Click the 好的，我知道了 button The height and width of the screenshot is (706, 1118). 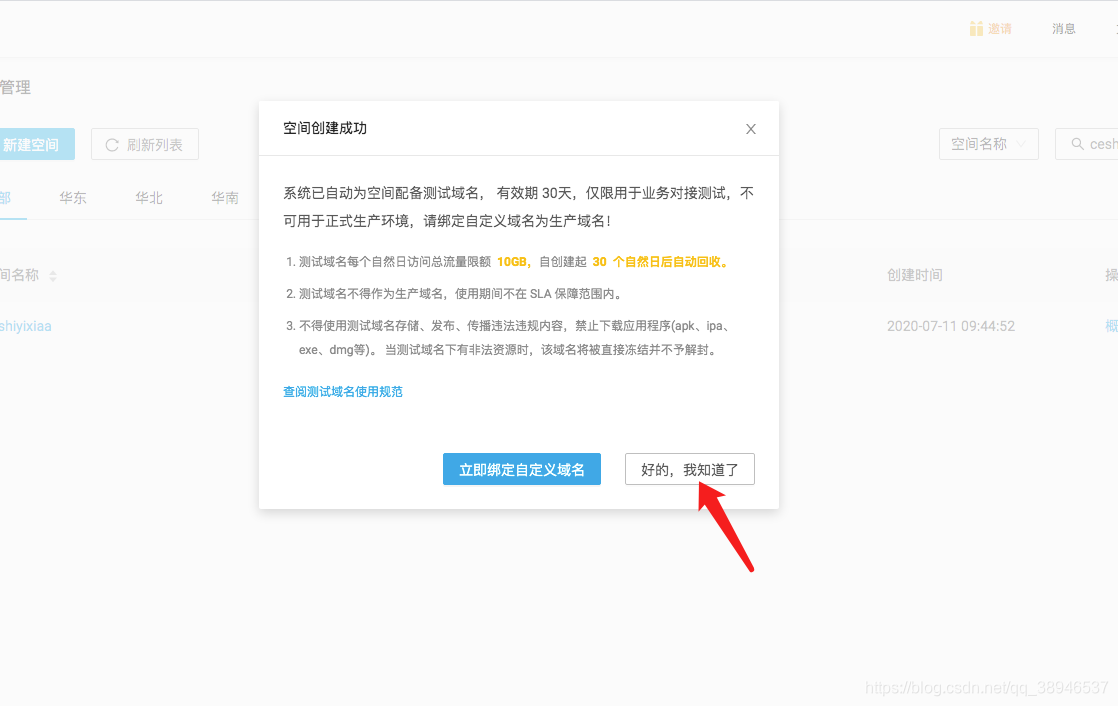tap(689, 469)
